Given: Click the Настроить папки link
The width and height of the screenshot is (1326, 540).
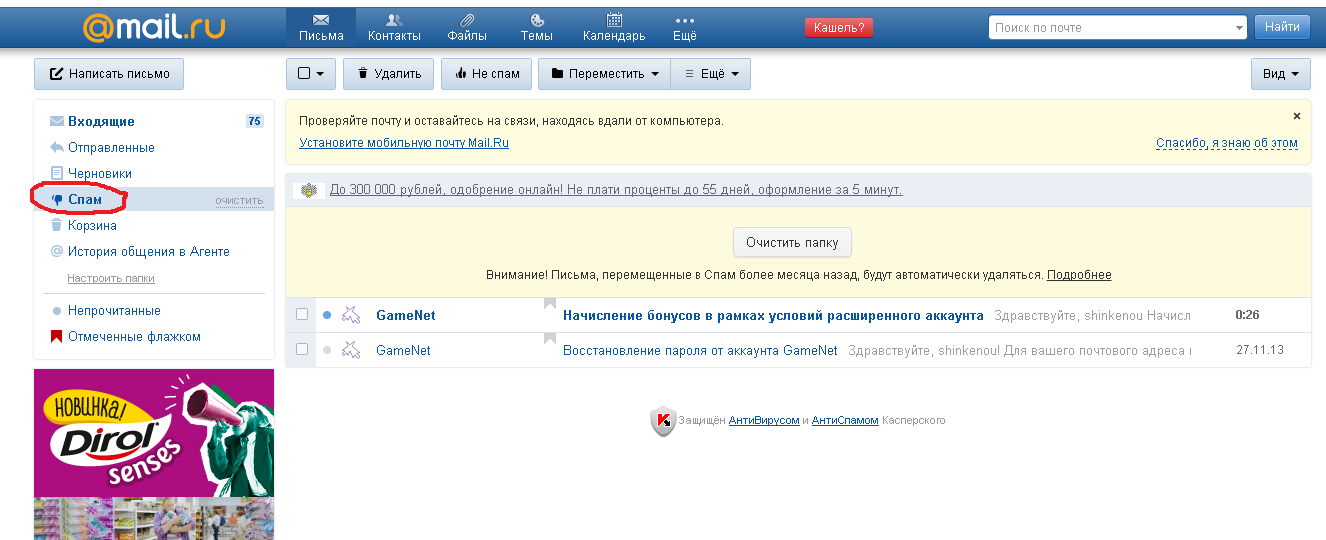Looking at the screenshot, I should click(x=111, y=278).
